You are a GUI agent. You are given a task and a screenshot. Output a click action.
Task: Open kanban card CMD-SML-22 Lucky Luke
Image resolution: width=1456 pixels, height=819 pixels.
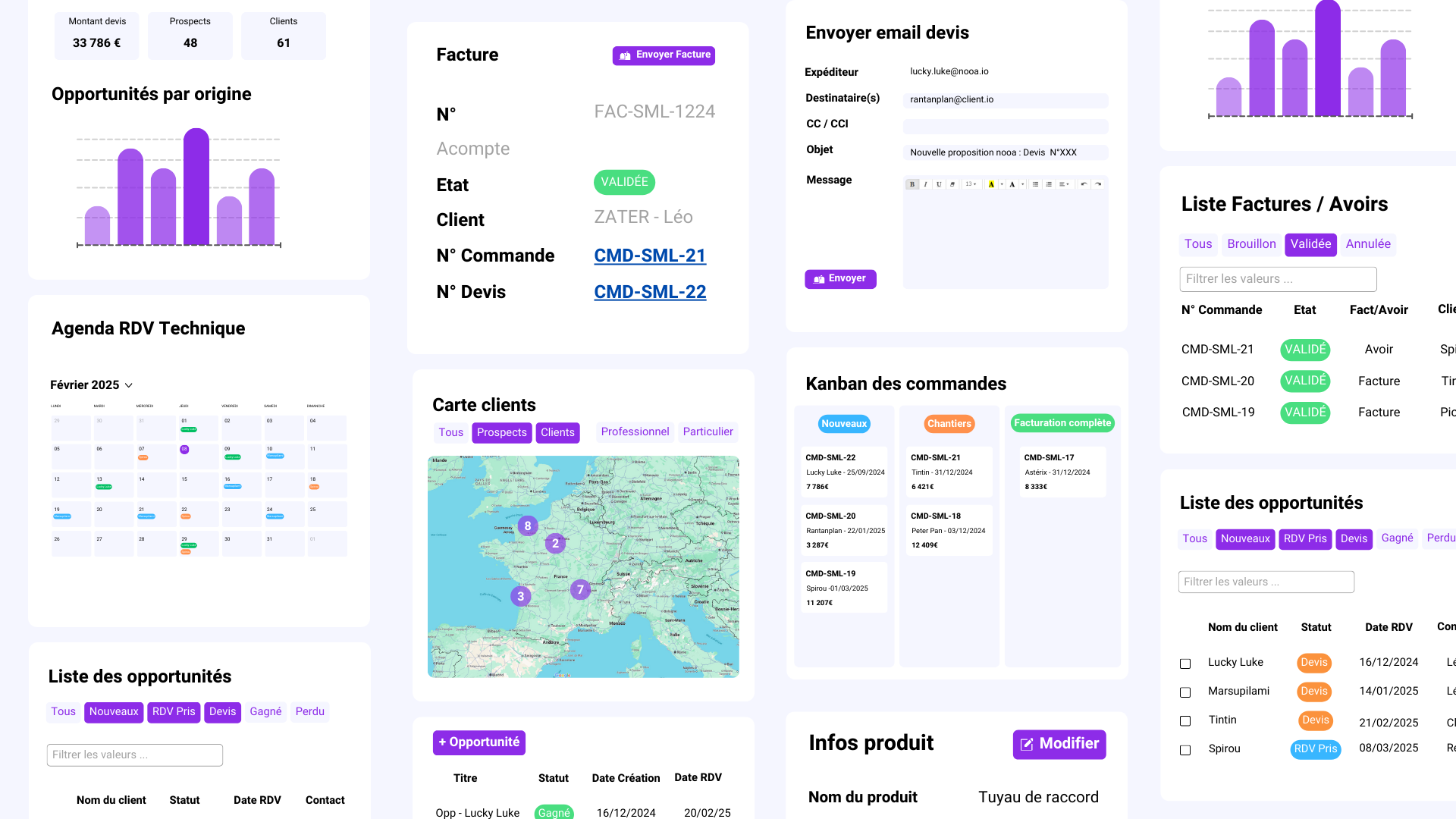[844, 472]
